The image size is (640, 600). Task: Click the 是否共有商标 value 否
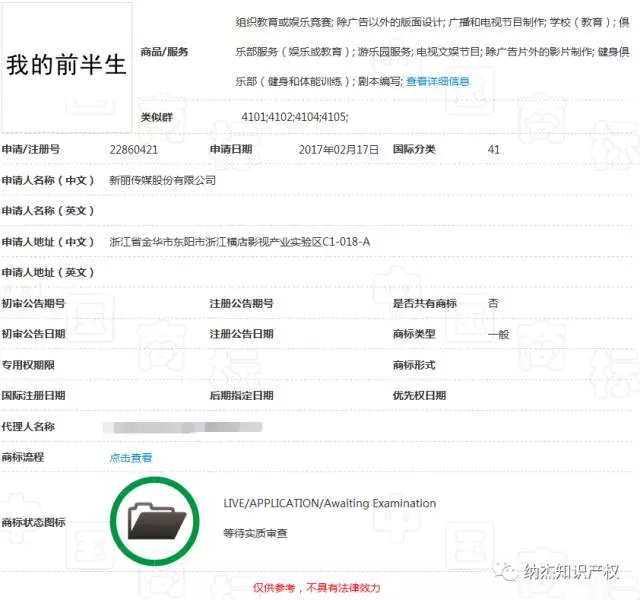(x=493, y=303)
